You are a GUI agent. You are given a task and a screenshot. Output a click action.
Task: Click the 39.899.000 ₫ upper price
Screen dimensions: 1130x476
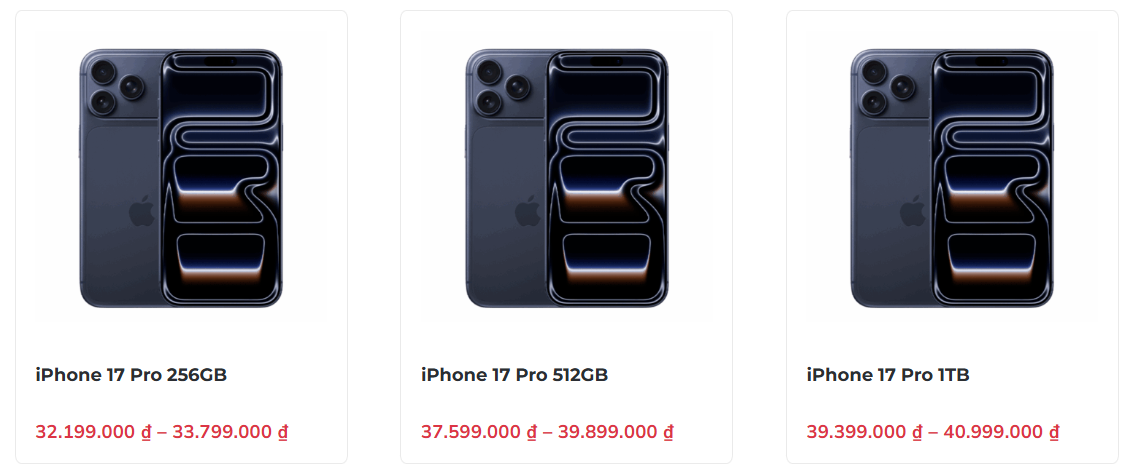(615, 432)
